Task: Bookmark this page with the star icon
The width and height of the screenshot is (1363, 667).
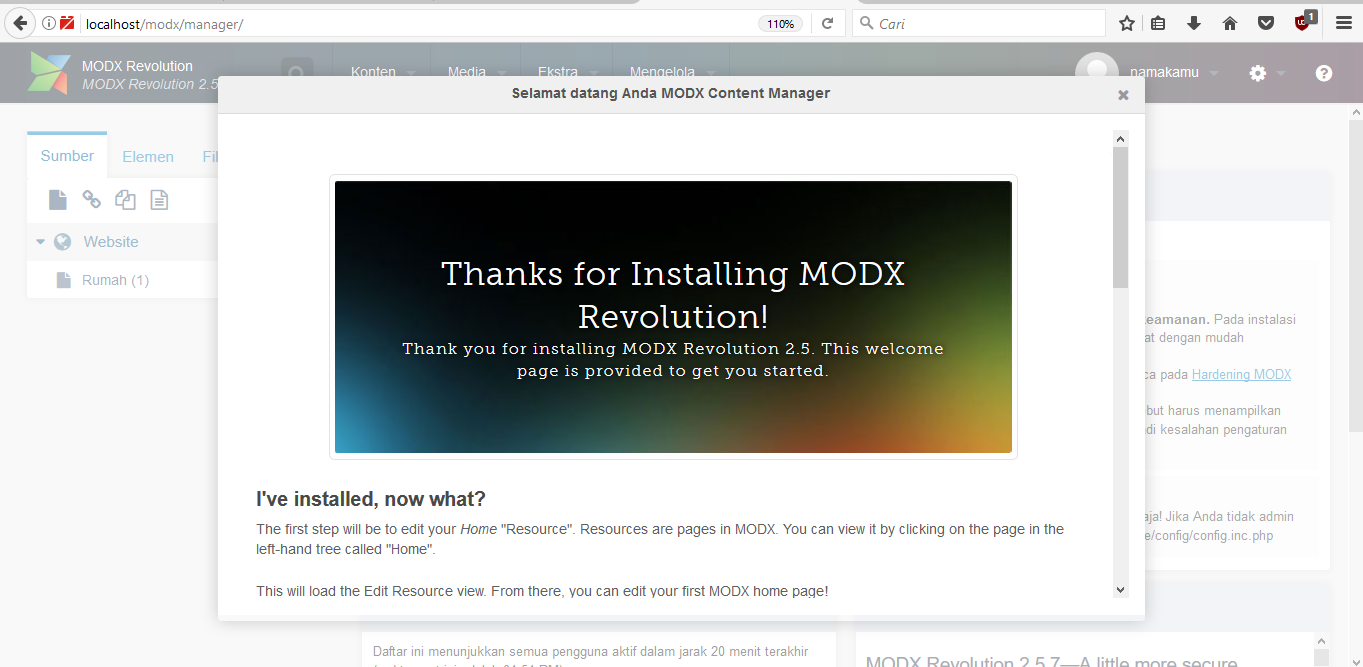Action: pos(1127,23)
